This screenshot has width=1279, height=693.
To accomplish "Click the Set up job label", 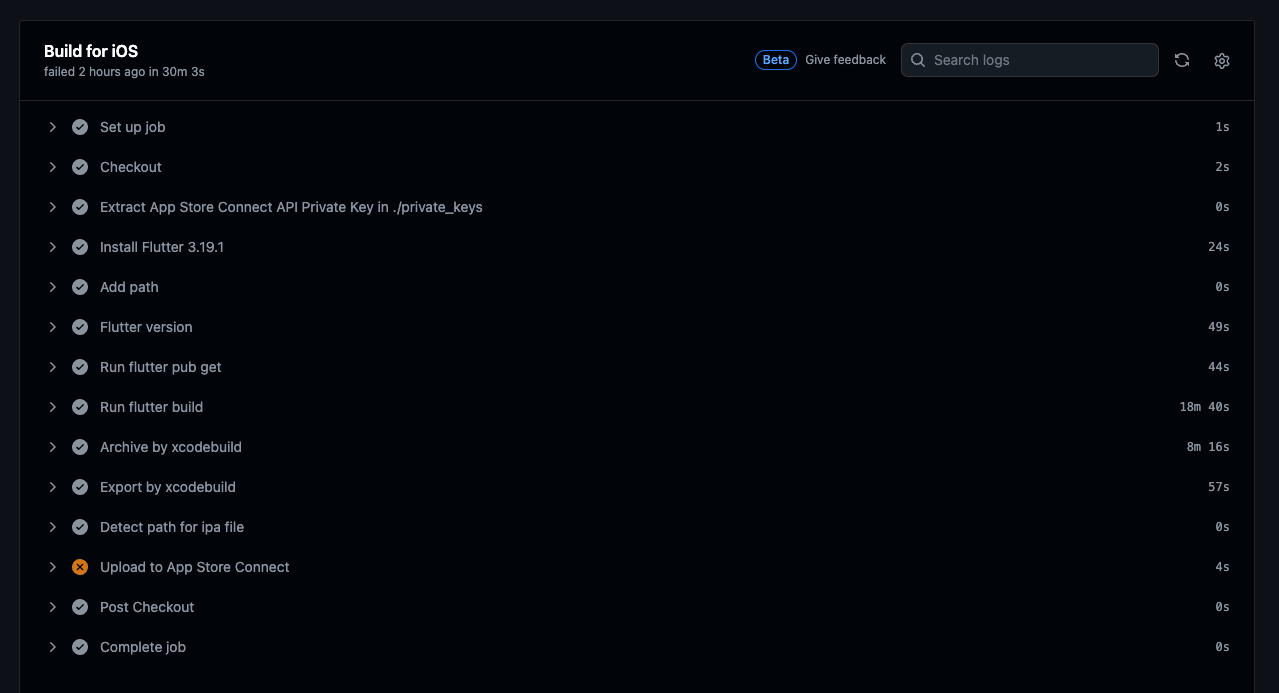I will click(133, 127).
